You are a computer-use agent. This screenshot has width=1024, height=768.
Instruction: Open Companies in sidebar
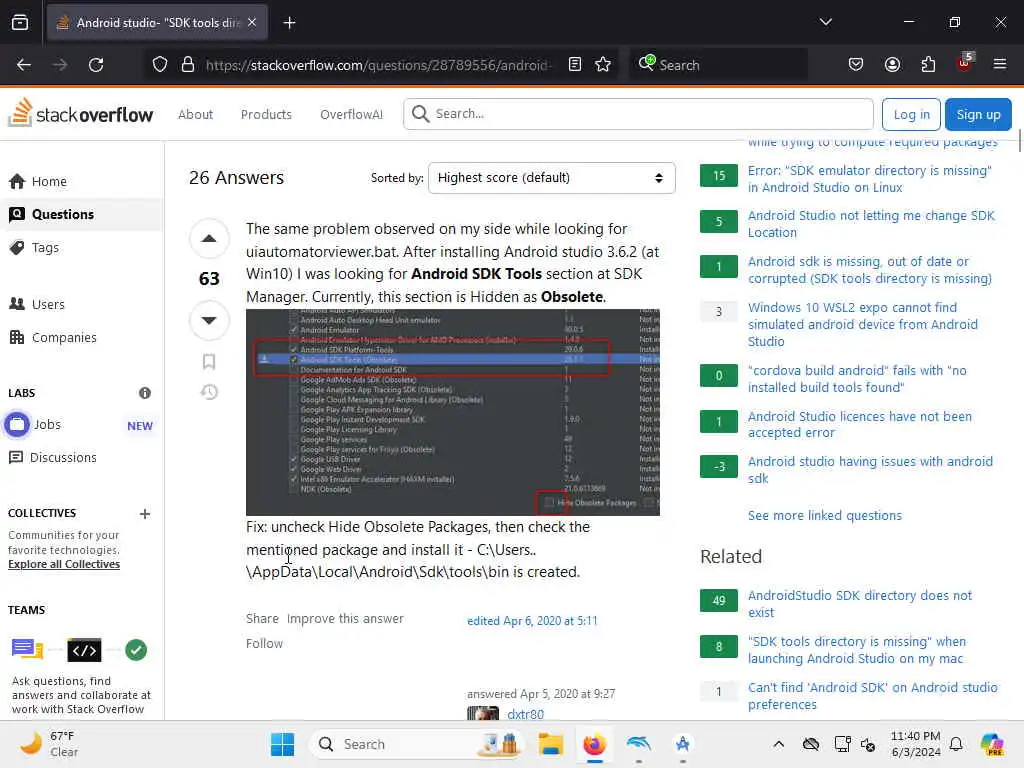[x=54, y=338]
